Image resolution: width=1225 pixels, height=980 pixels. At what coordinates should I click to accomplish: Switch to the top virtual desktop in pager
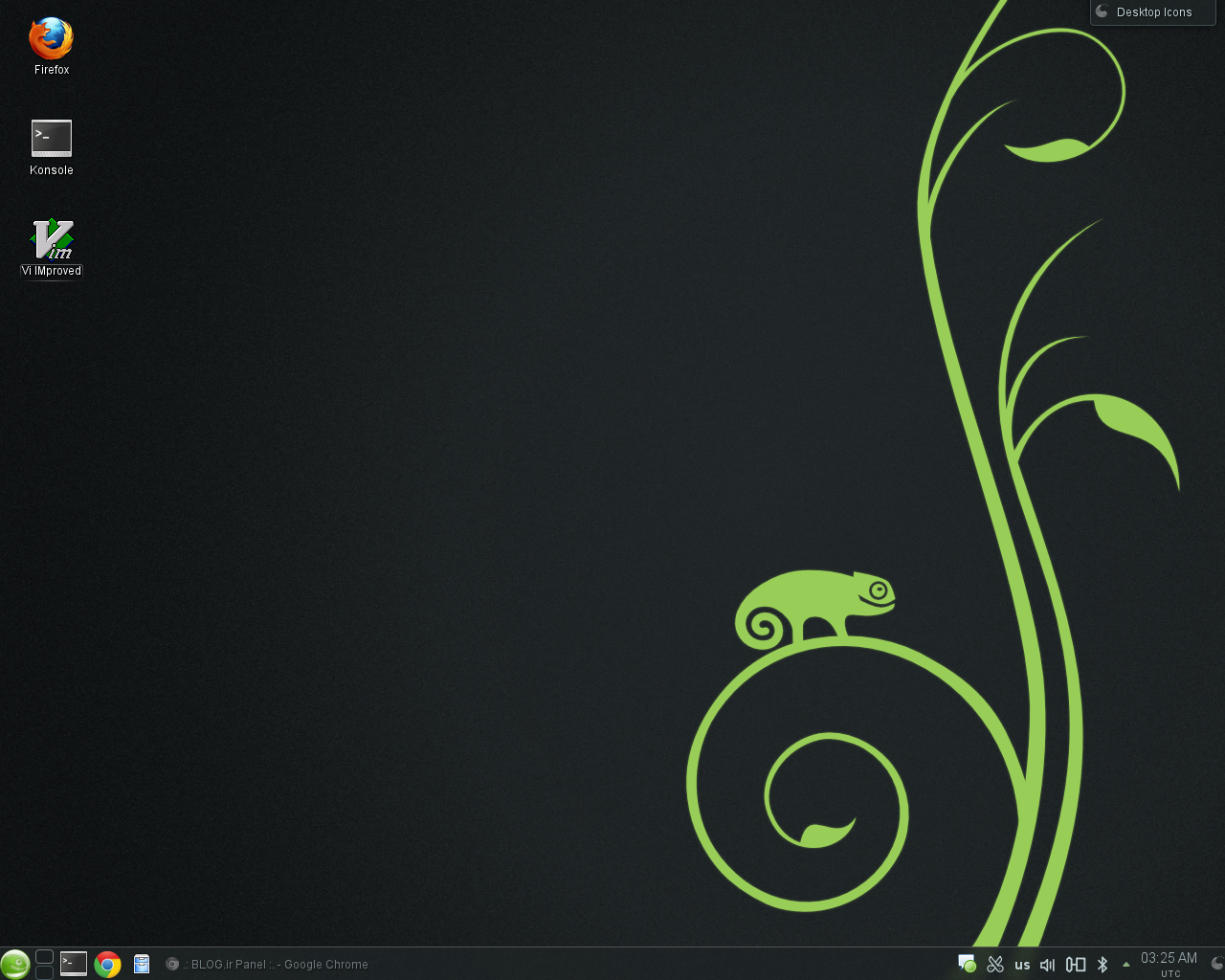[44, 956]
